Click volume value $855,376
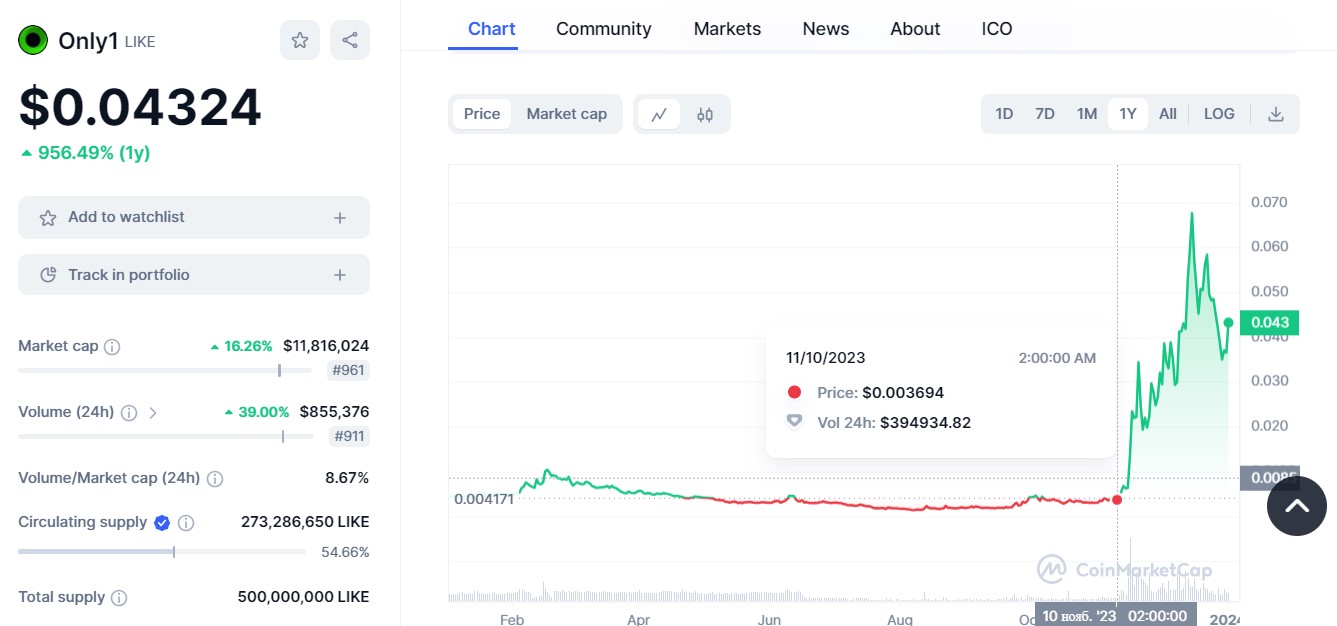The image size is (1337, 626). (334, 412)
